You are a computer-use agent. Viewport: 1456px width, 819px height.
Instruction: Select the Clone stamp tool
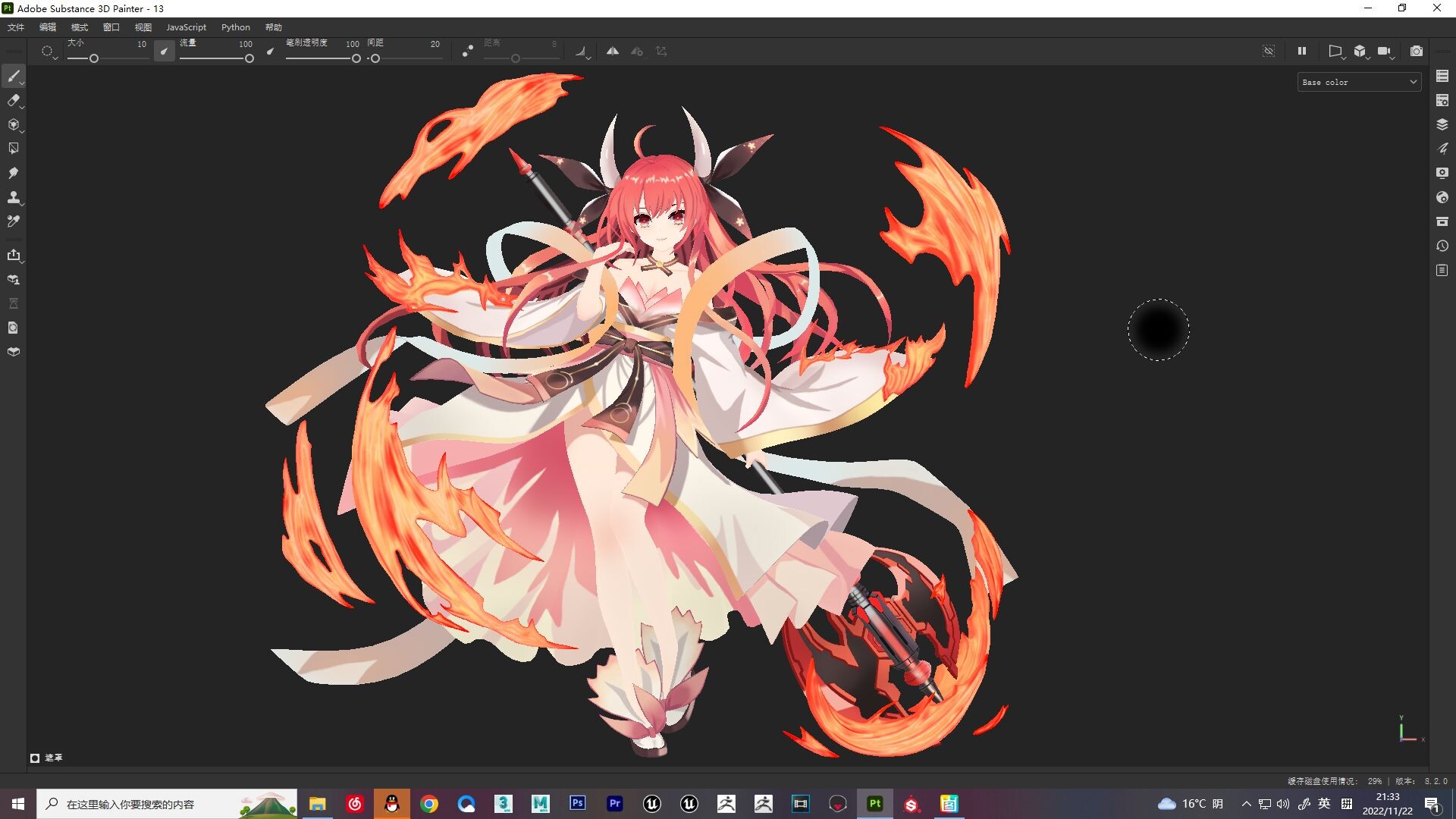coord(13,197)
